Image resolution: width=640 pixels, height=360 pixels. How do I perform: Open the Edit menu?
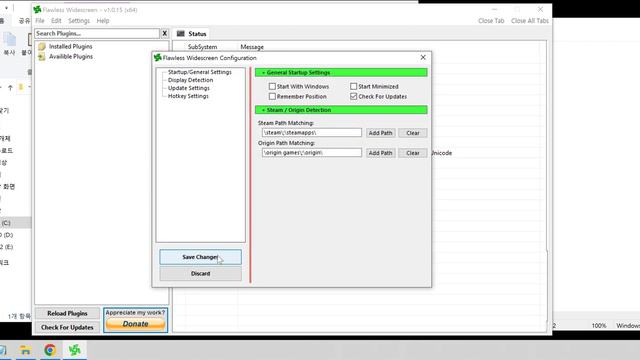point(56,21)
